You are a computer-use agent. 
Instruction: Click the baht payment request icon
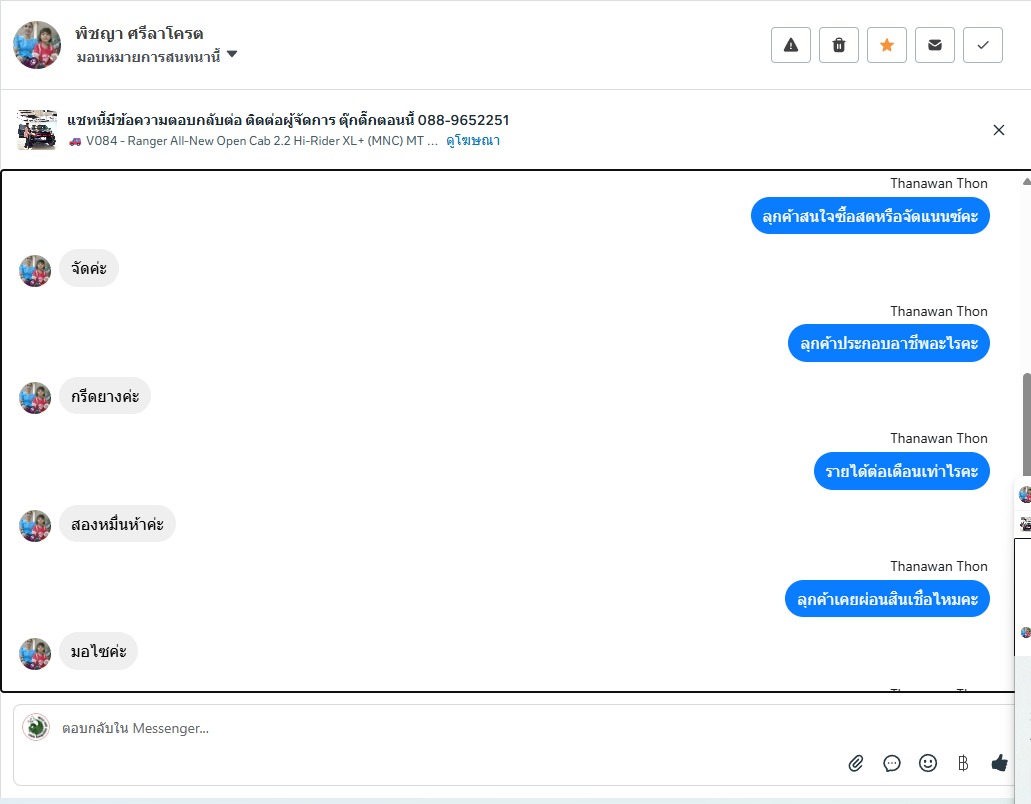point(963,763)
